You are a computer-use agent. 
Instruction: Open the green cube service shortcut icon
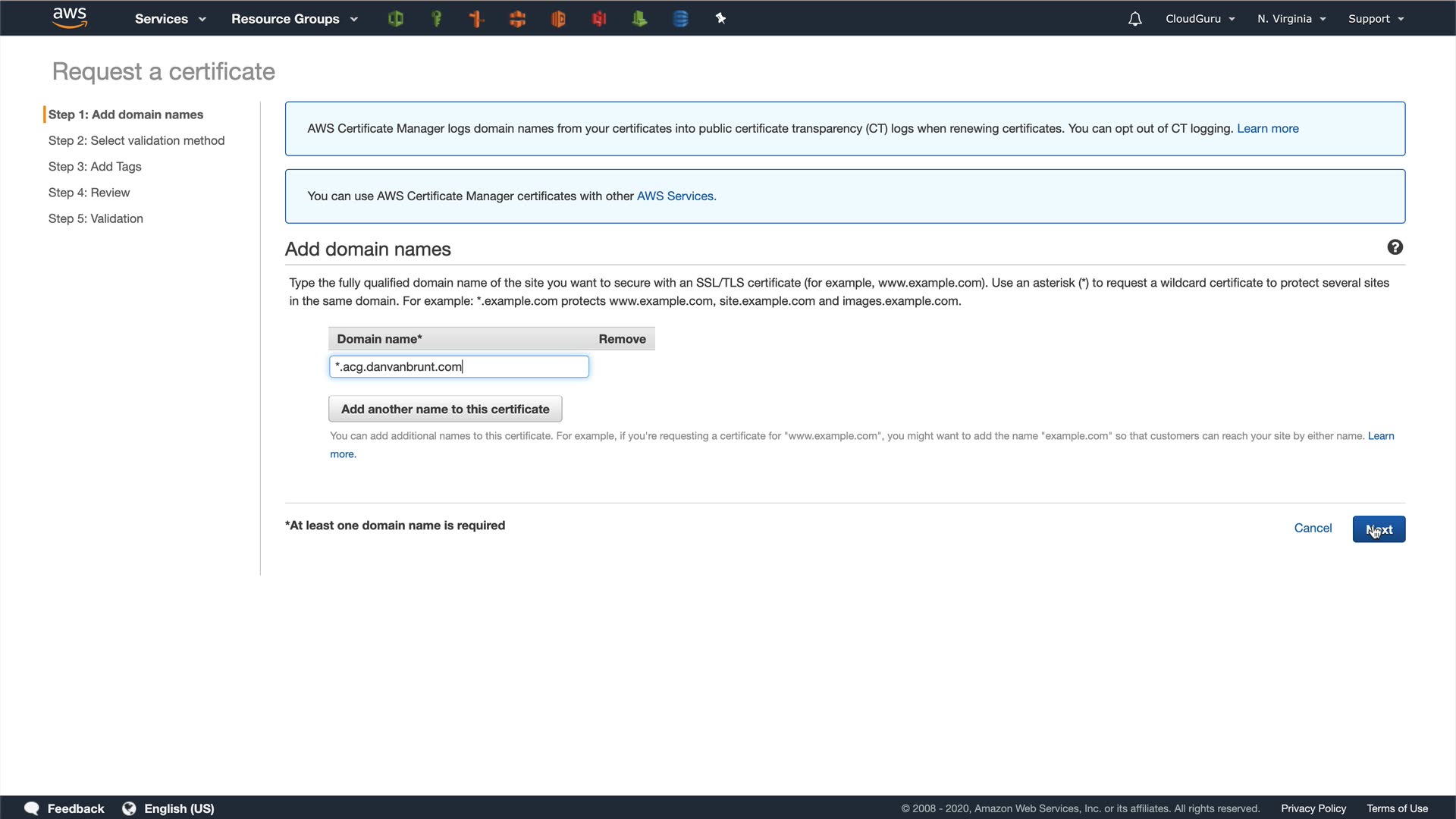[x=395, y=19]
